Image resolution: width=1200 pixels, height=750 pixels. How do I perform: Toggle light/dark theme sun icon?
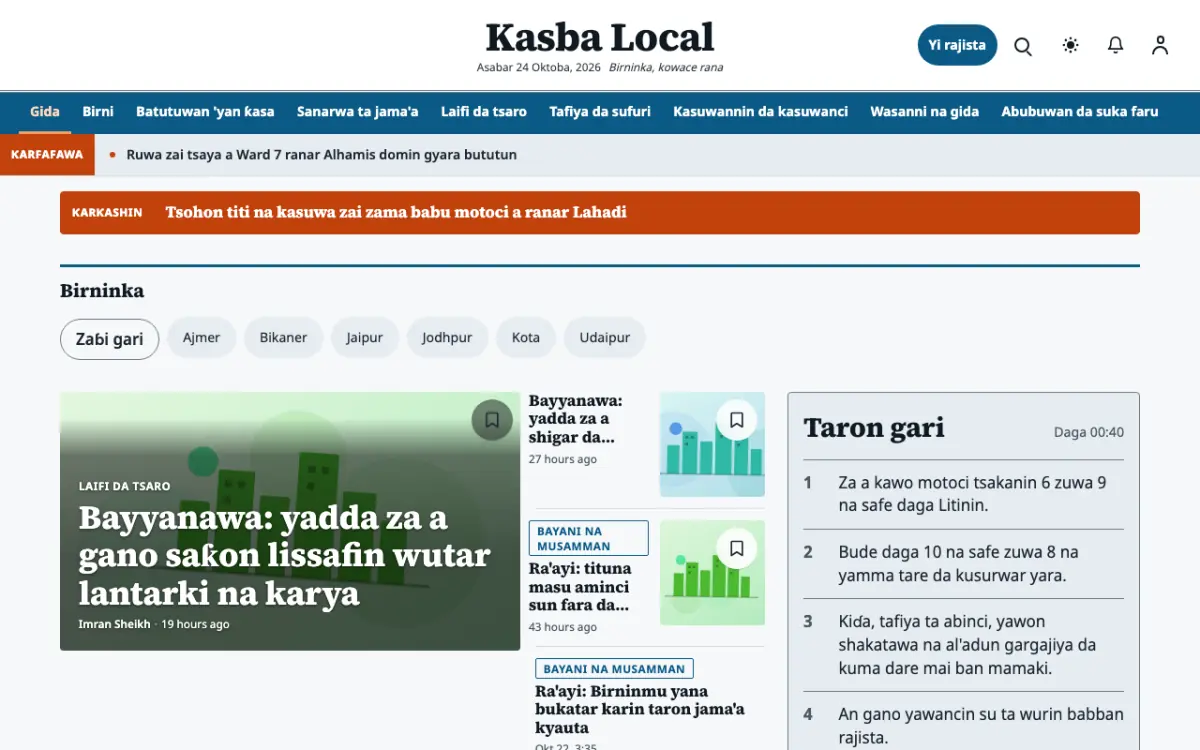pyautogui.click(x=1070, y=45)
